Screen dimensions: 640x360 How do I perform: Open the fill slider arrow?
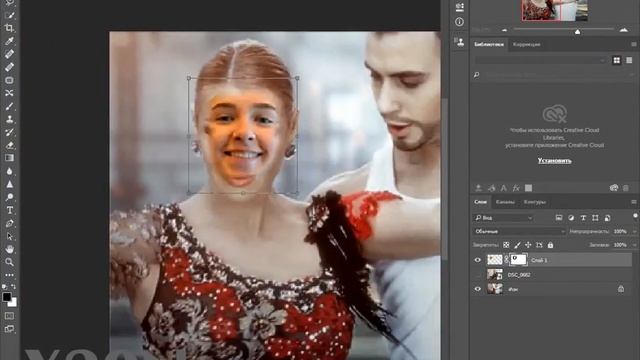(634, 245)
